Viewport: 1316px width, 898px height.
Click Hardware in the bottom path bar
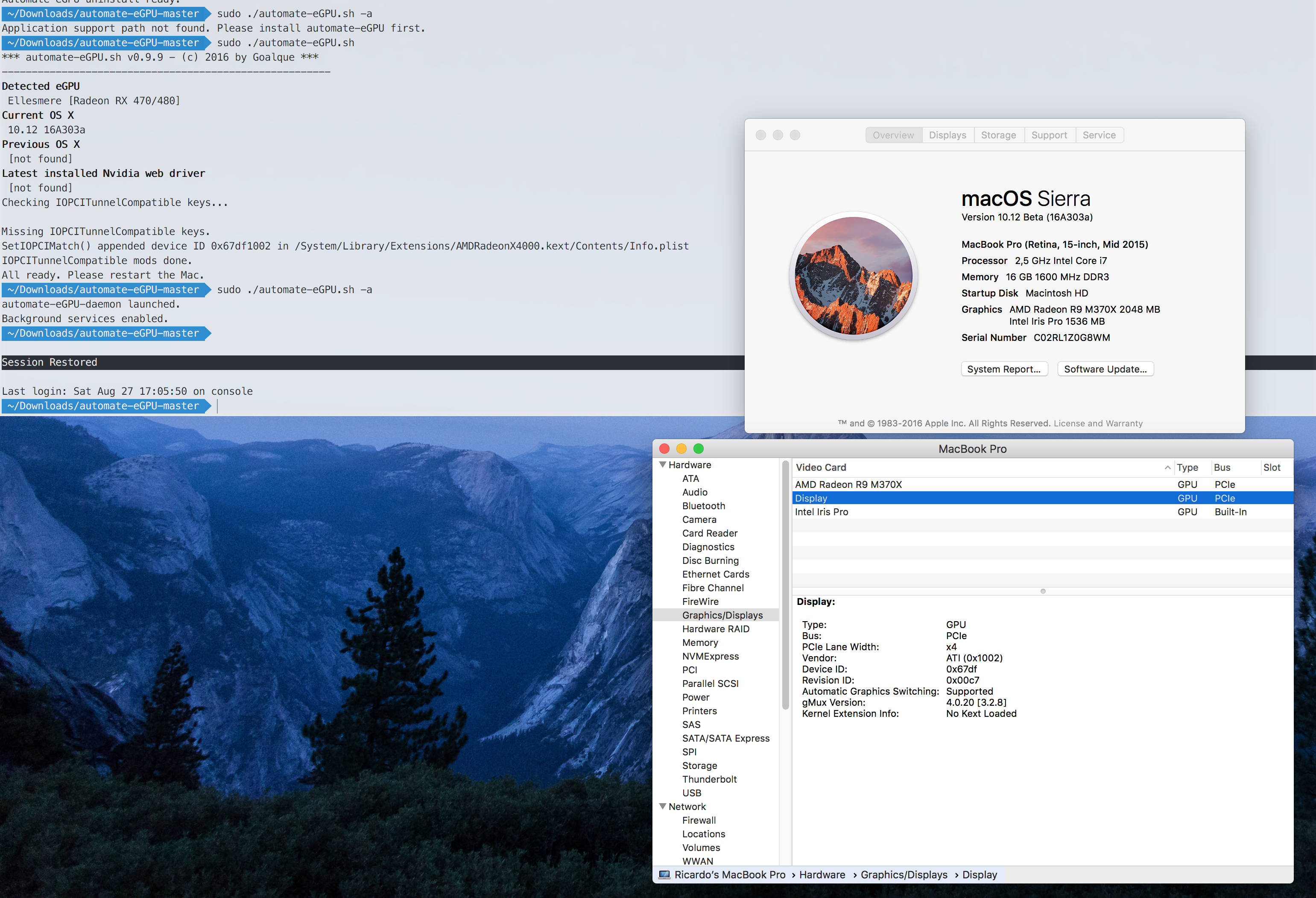[822, 875]
